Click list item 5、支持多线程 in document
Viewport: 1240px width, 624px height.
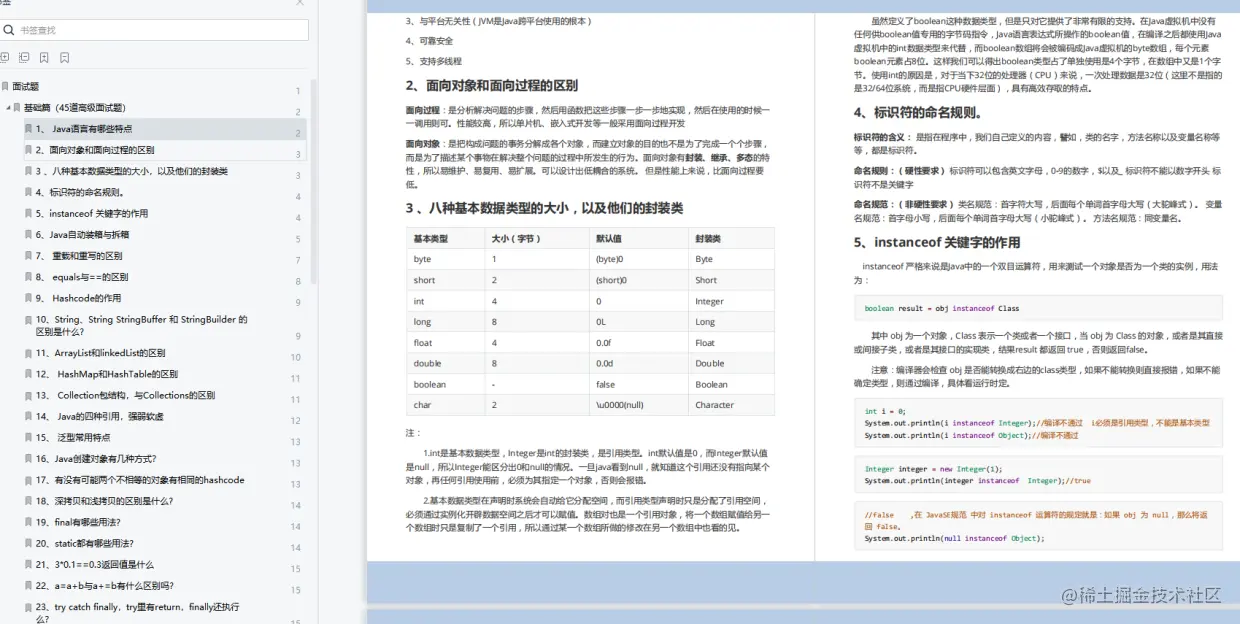434,61
